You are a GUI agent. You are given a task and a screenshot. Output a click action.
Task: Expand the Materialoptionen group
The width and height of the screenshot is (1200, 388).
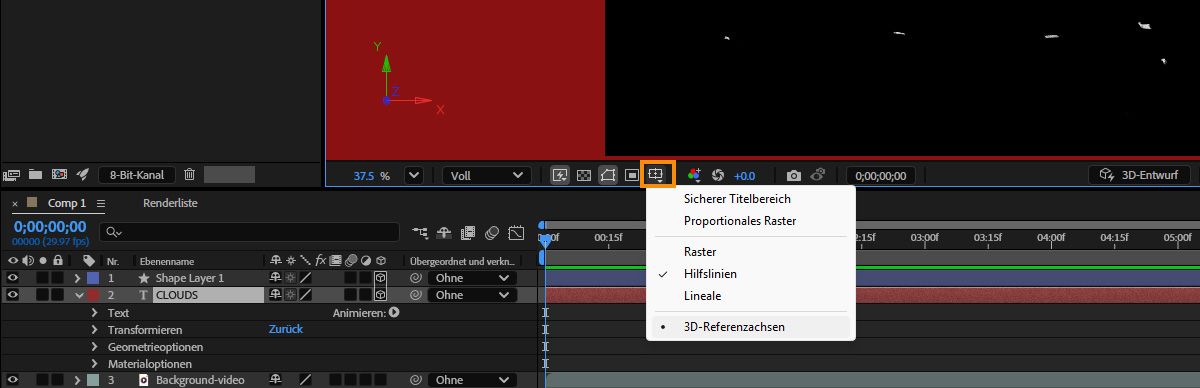pyautogui.click(x=95, y=364)
